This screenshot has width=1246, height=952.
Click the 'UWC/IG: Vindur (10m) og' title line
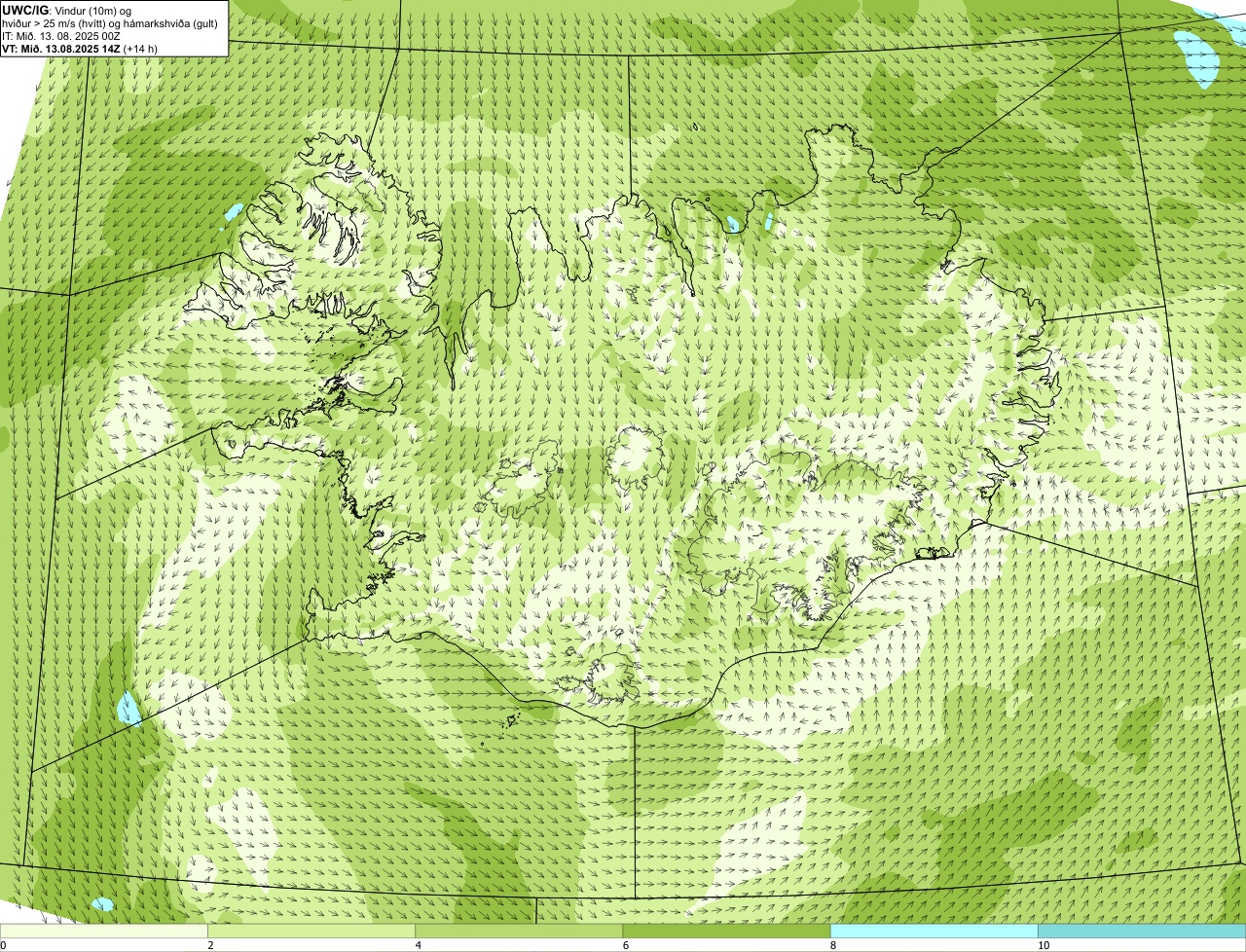[x=66, y=10]
